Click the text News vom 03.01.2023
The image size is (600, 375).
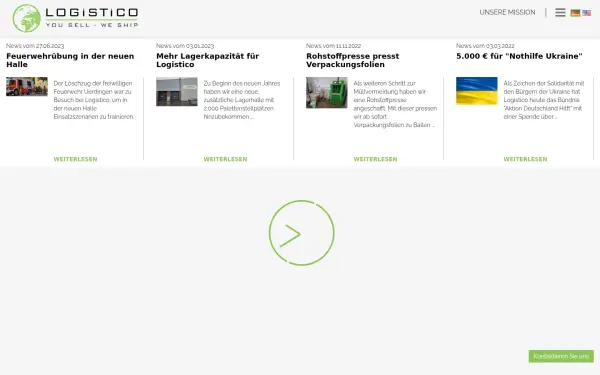pyautogui.click(x=185, y=46)
